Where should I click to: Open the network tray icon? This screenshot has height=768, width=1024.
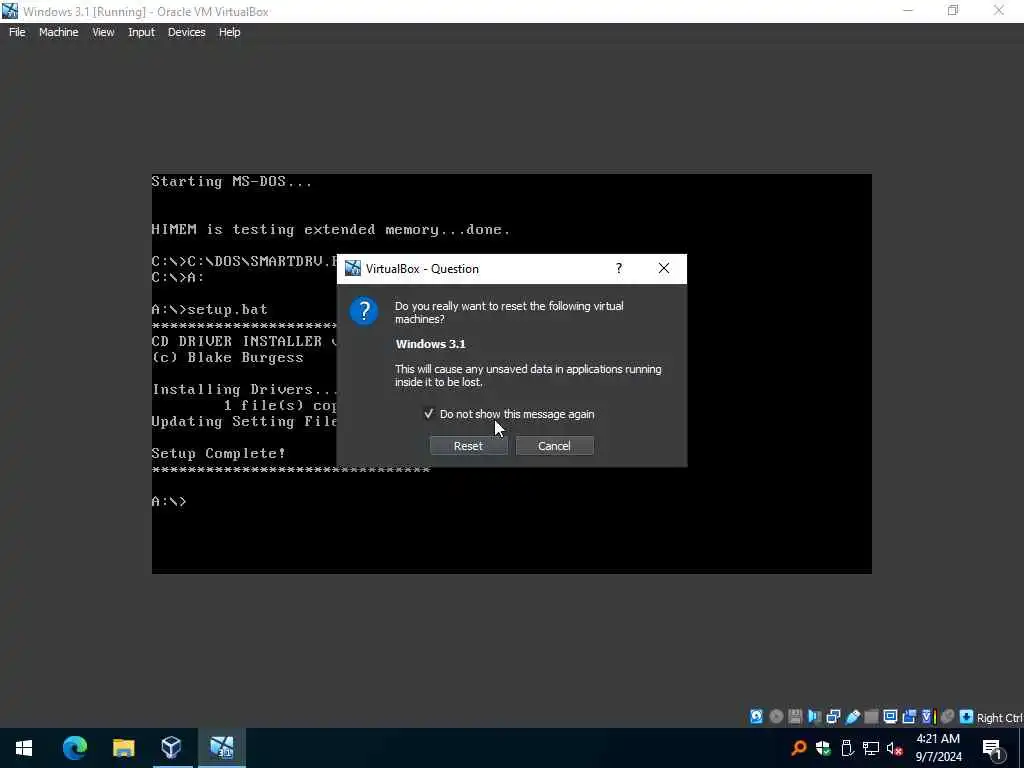(x=871, y=748)
